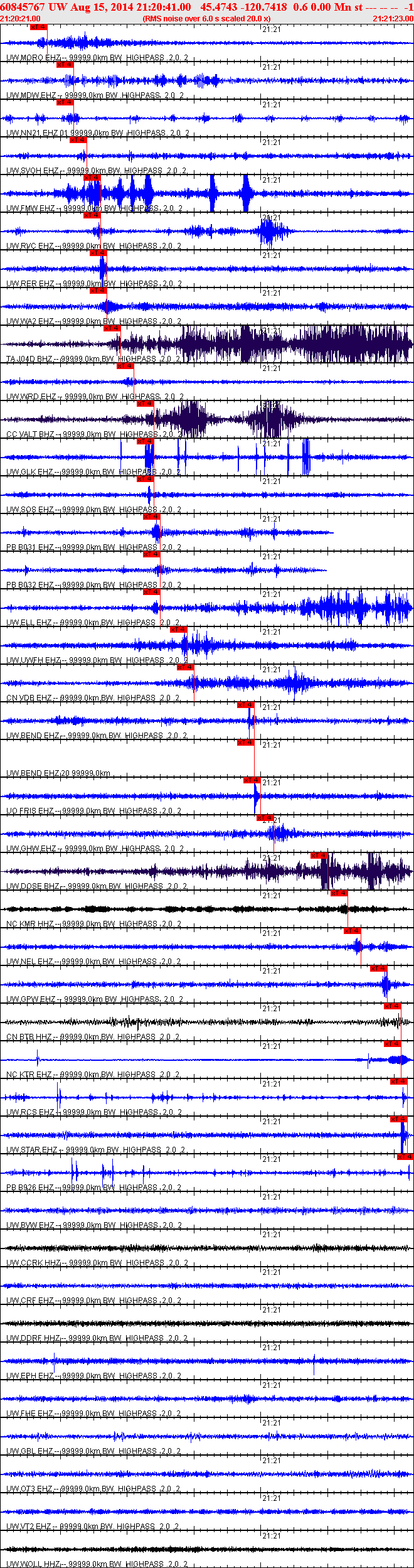Select the UW WA2 EHZ station label
Screen dimensions: 414x1568
tap(94, 321)
